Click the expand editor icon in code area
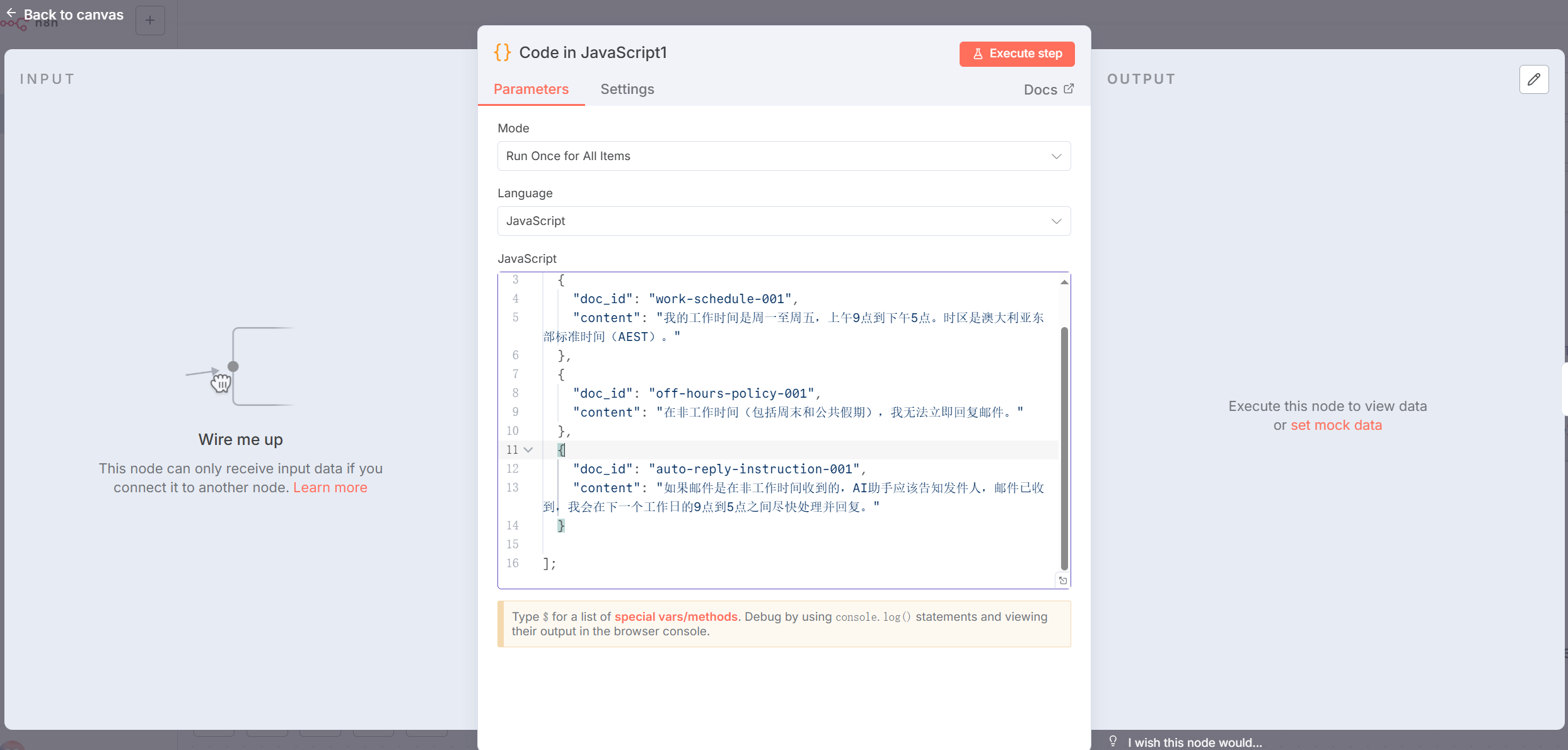 tap(1062, 580)
